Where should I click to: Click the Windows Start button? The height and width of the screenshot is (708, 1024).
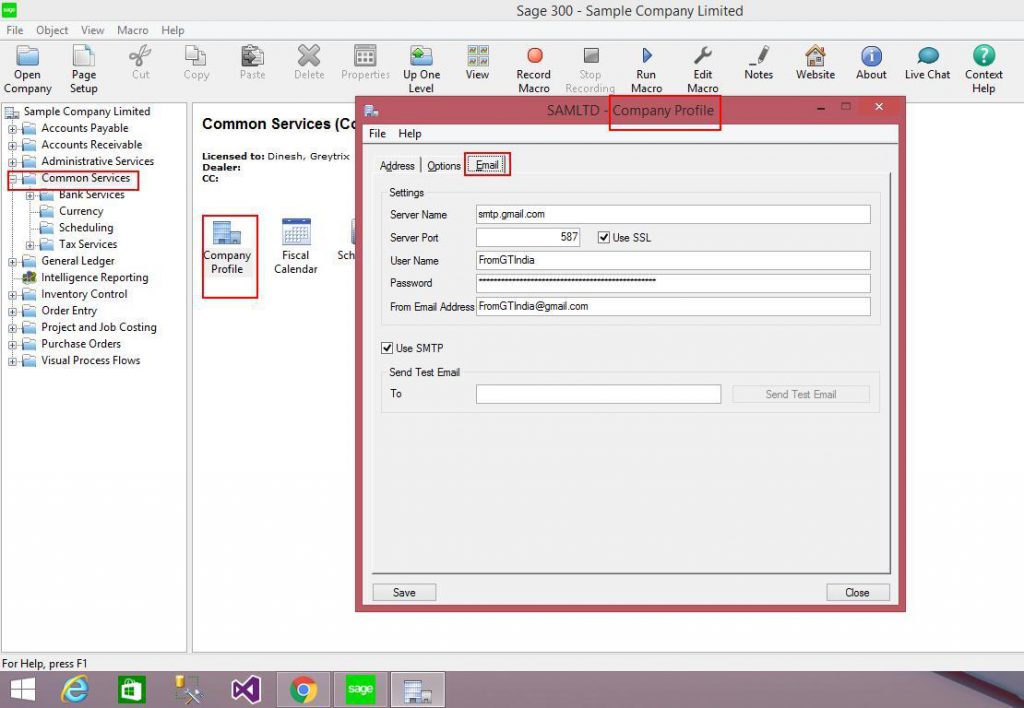[23, 690]
